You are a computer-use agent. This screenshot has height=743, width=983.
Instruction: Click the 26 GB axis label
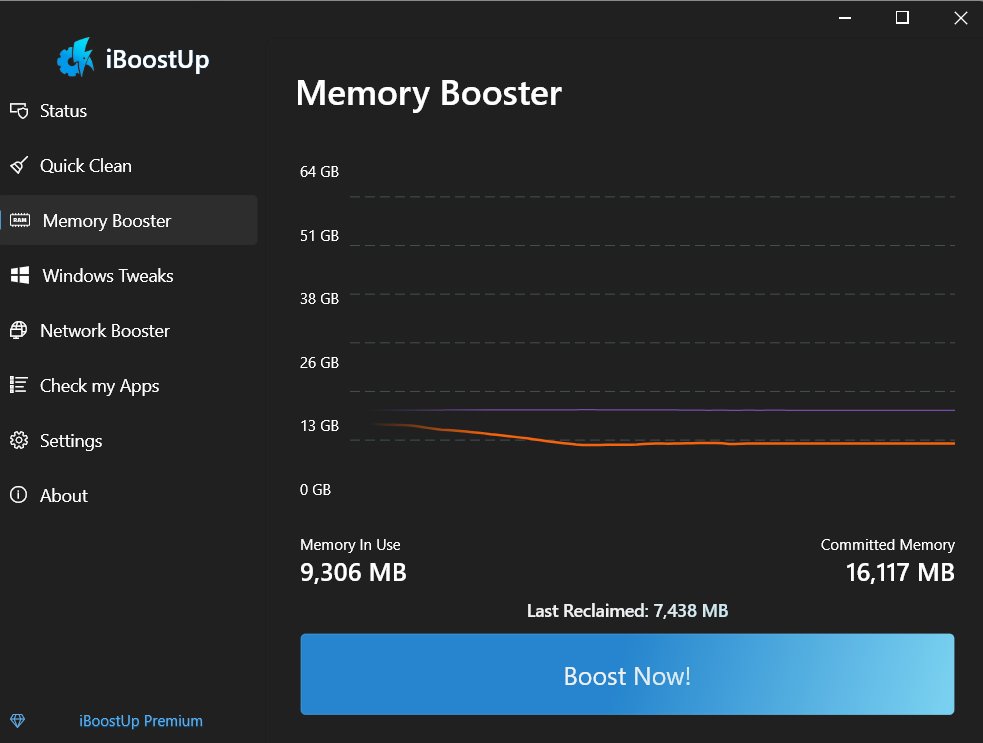[x=319, y=362]
